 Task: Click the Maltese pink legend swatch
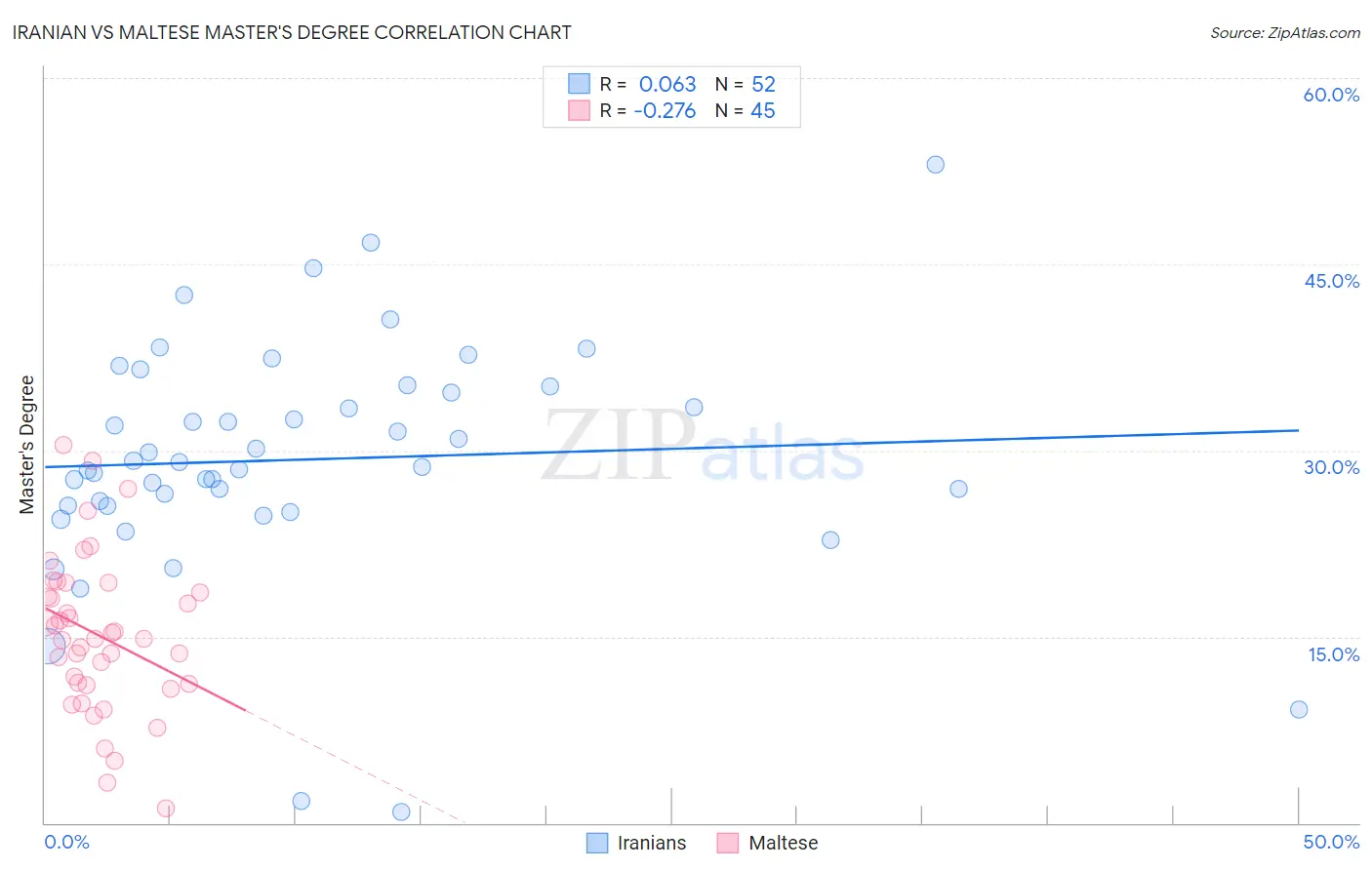pyautogui.click(x=728, y=843)
